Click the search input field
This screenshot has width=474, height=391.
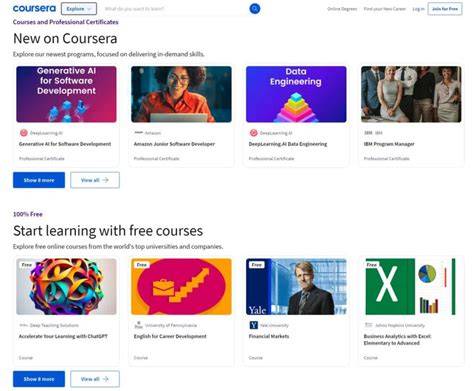[175, 9]
